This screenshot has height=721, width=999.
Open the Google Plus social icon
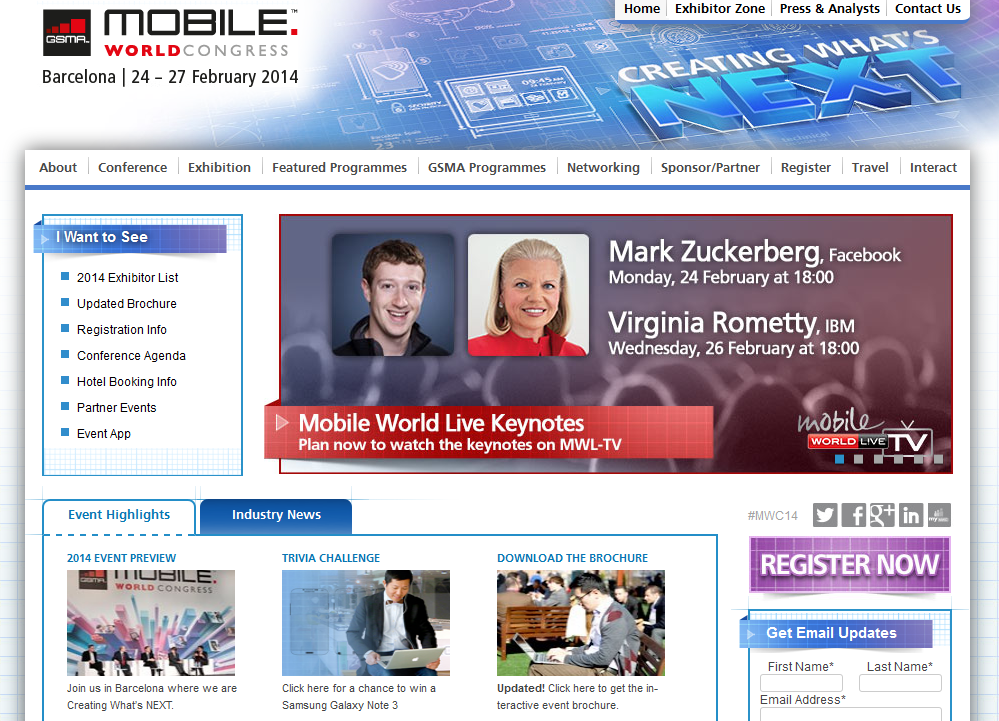882,515
